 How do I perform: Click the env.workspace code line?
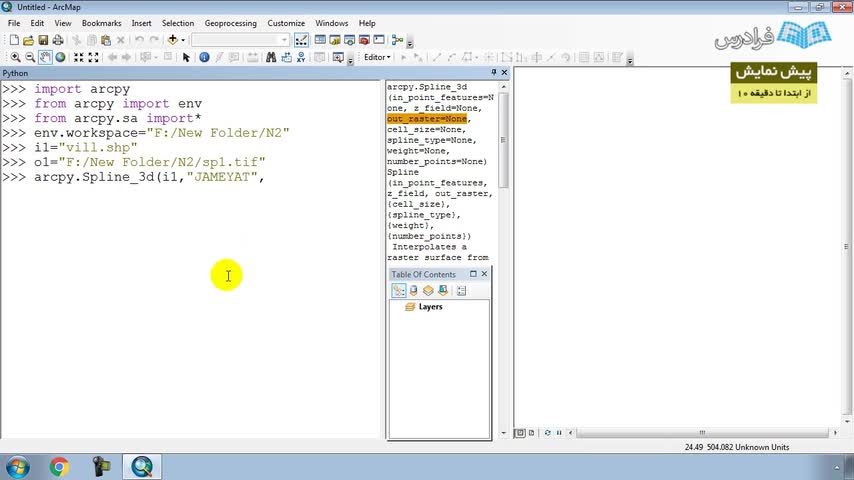(162, 133)
